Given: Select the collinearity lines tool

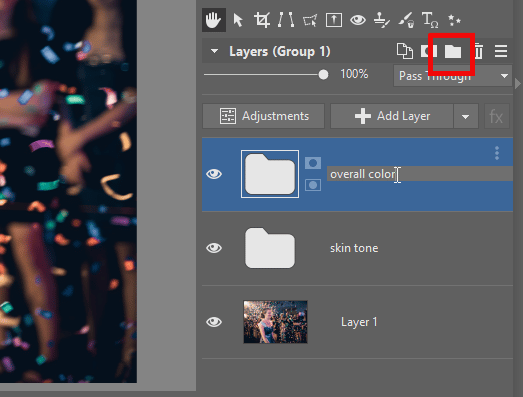Looking at the screenshot, I should coord(286,20).
